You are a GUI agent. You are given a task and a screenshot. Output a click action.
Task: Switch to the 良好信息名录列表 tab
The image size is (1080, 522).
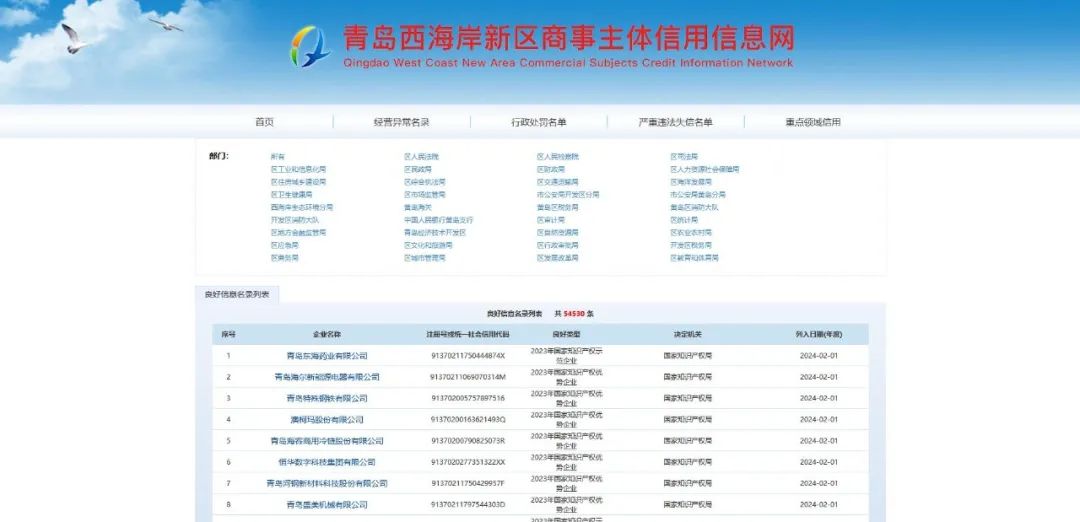pyautogui.click(x=238, y=294)
